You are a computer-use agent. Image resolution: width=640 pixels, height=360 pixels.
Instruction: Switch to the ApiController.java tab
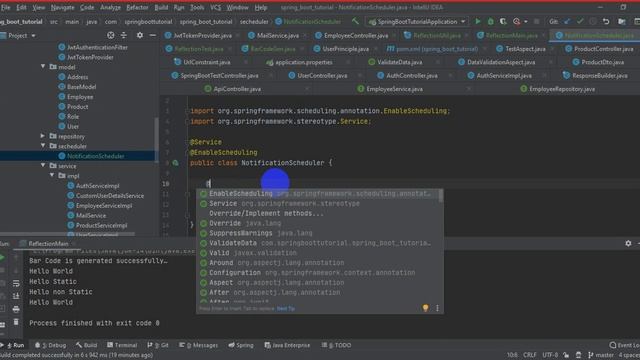point(237,89)
